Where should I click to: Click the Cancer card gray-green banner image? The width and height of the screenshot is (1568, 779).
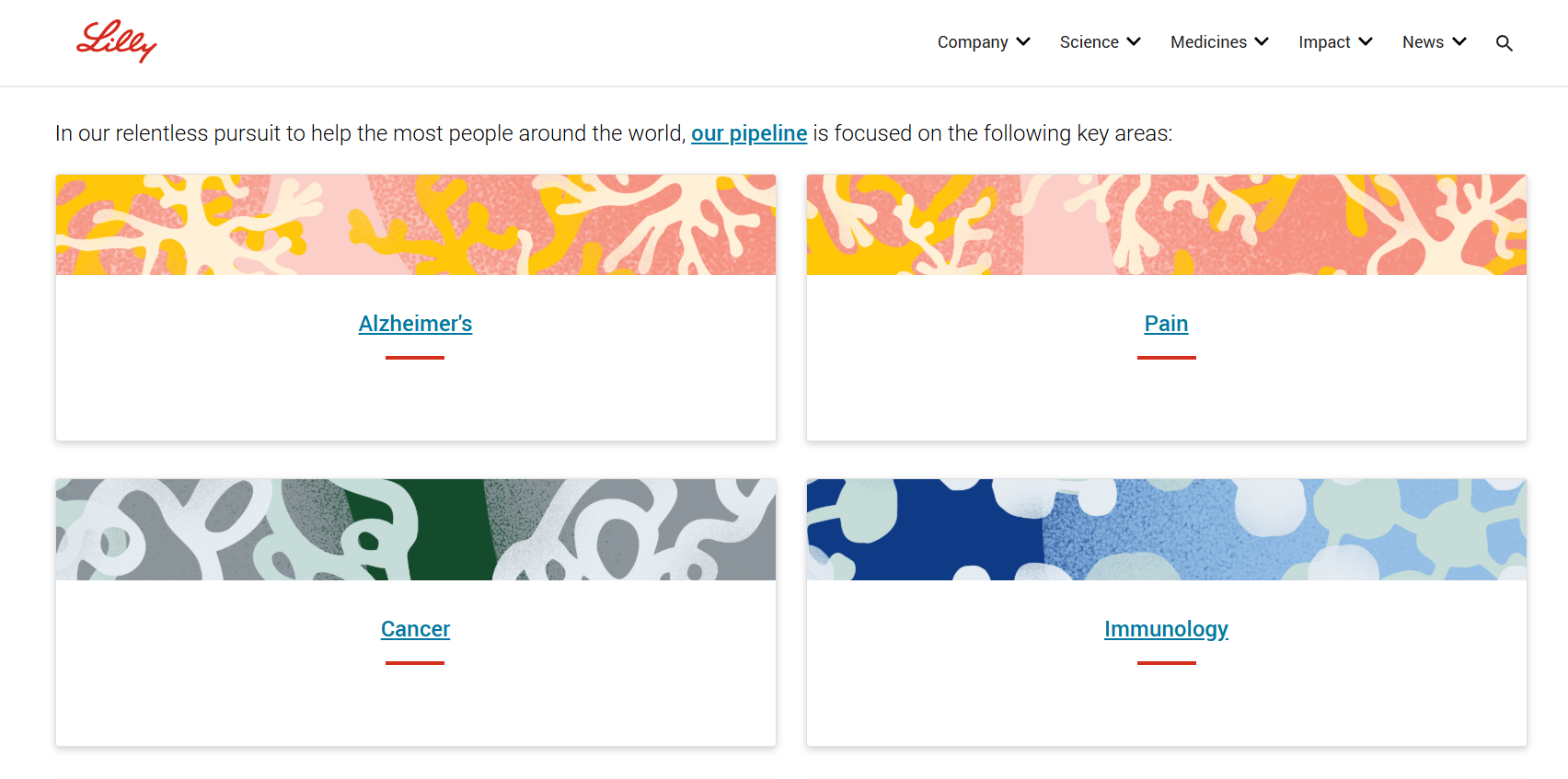(x=415, y=530)
